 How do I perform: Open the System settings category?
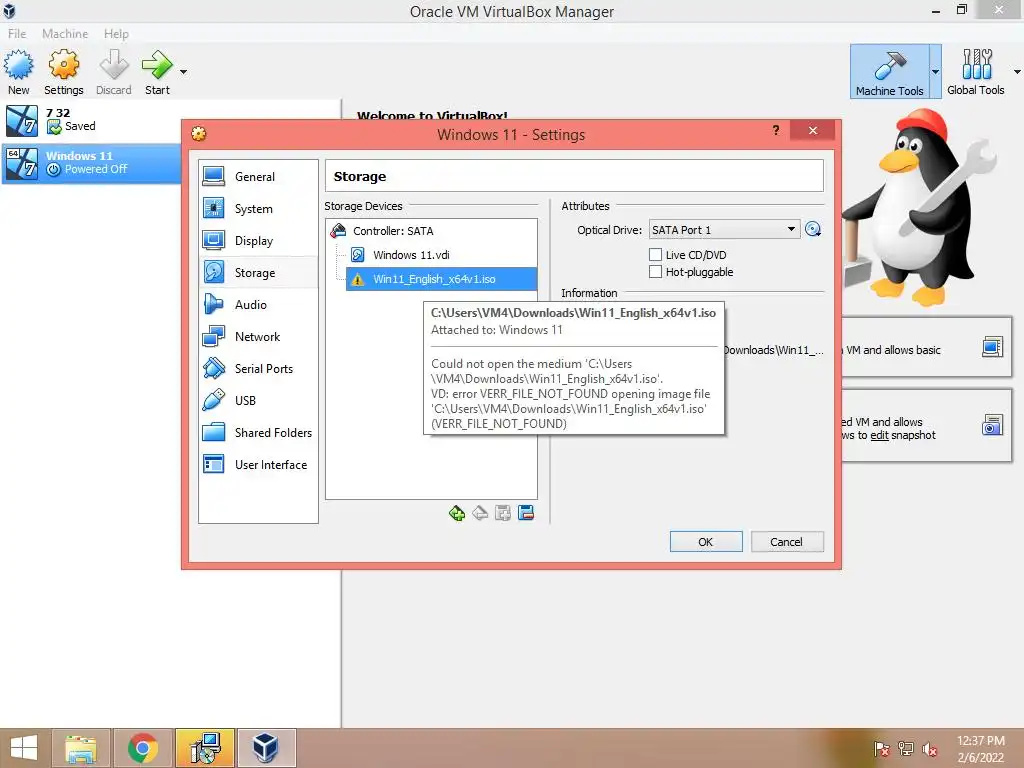[x=258, y=208]
